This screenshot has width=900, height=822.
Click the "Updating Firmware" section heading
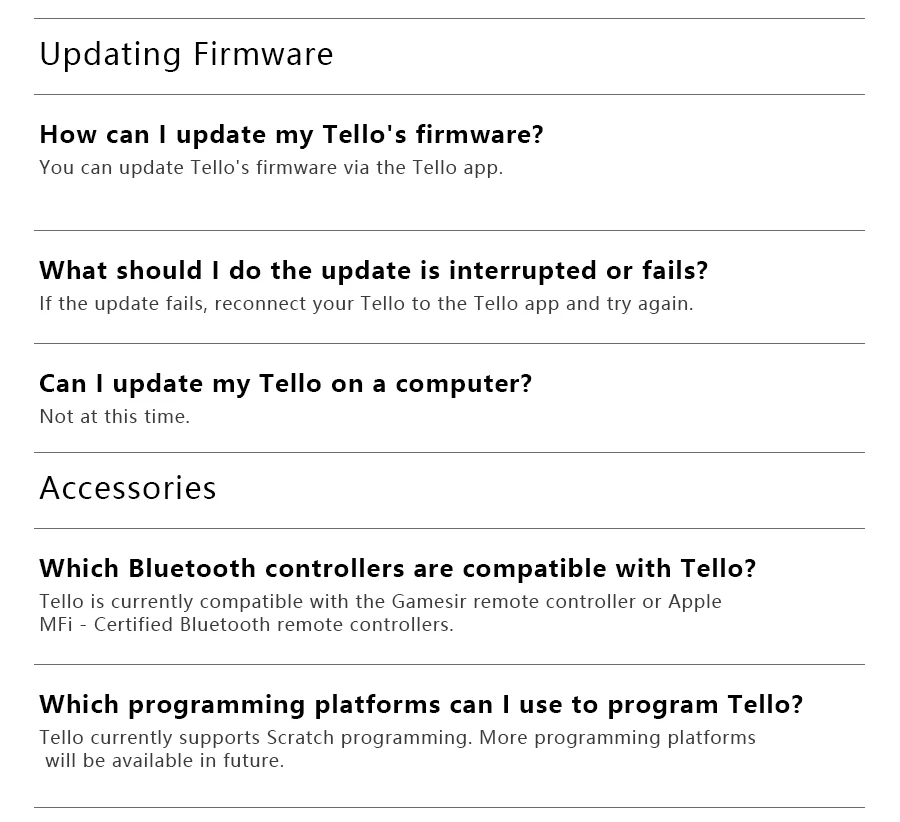186,54
